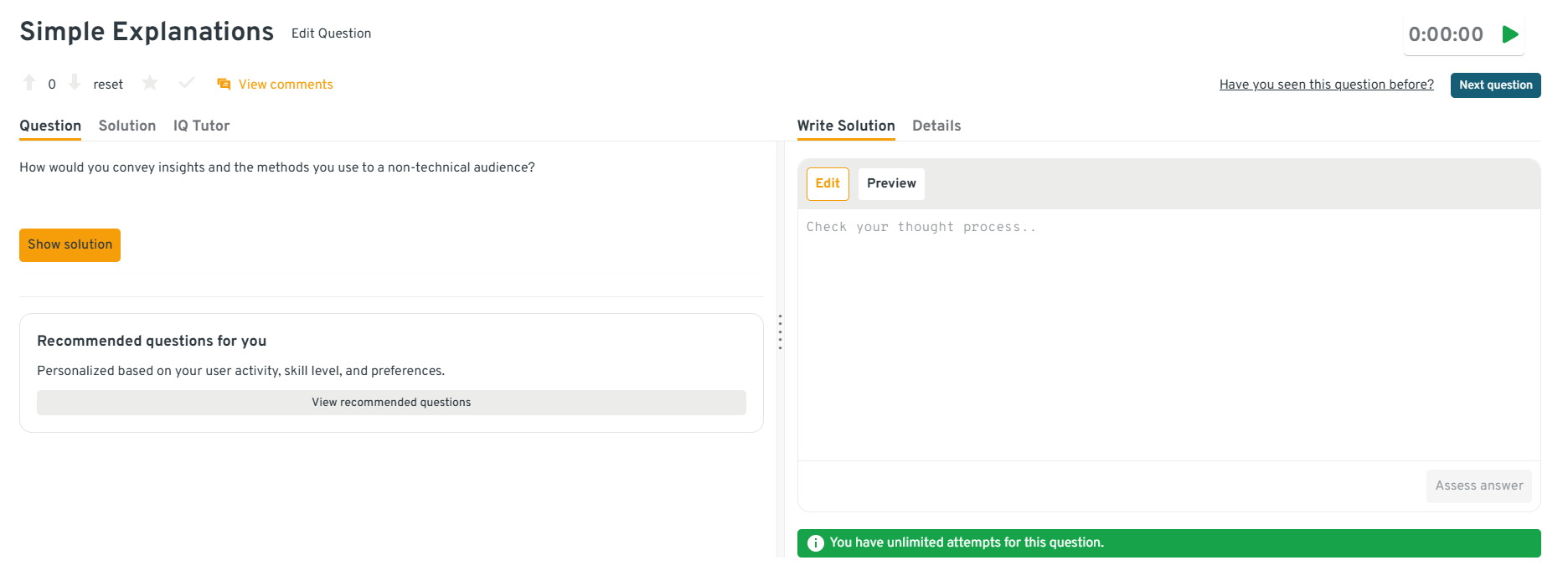
Task: Mark question as completed with checkmark icon
Action: pos(187,83)
